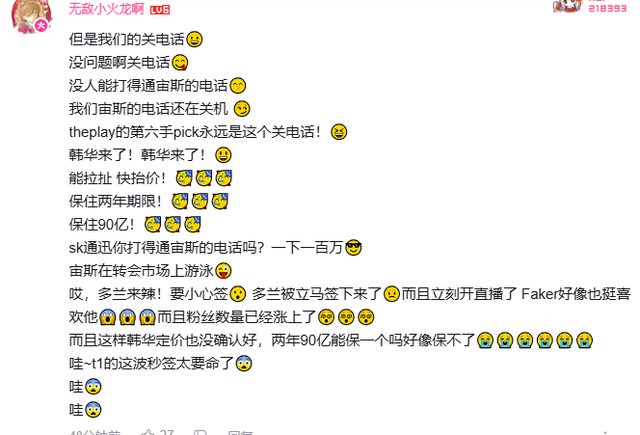The image size is (640, 435).
Task: Click the first crying emoji after 保不了
Action: (485, 340)
